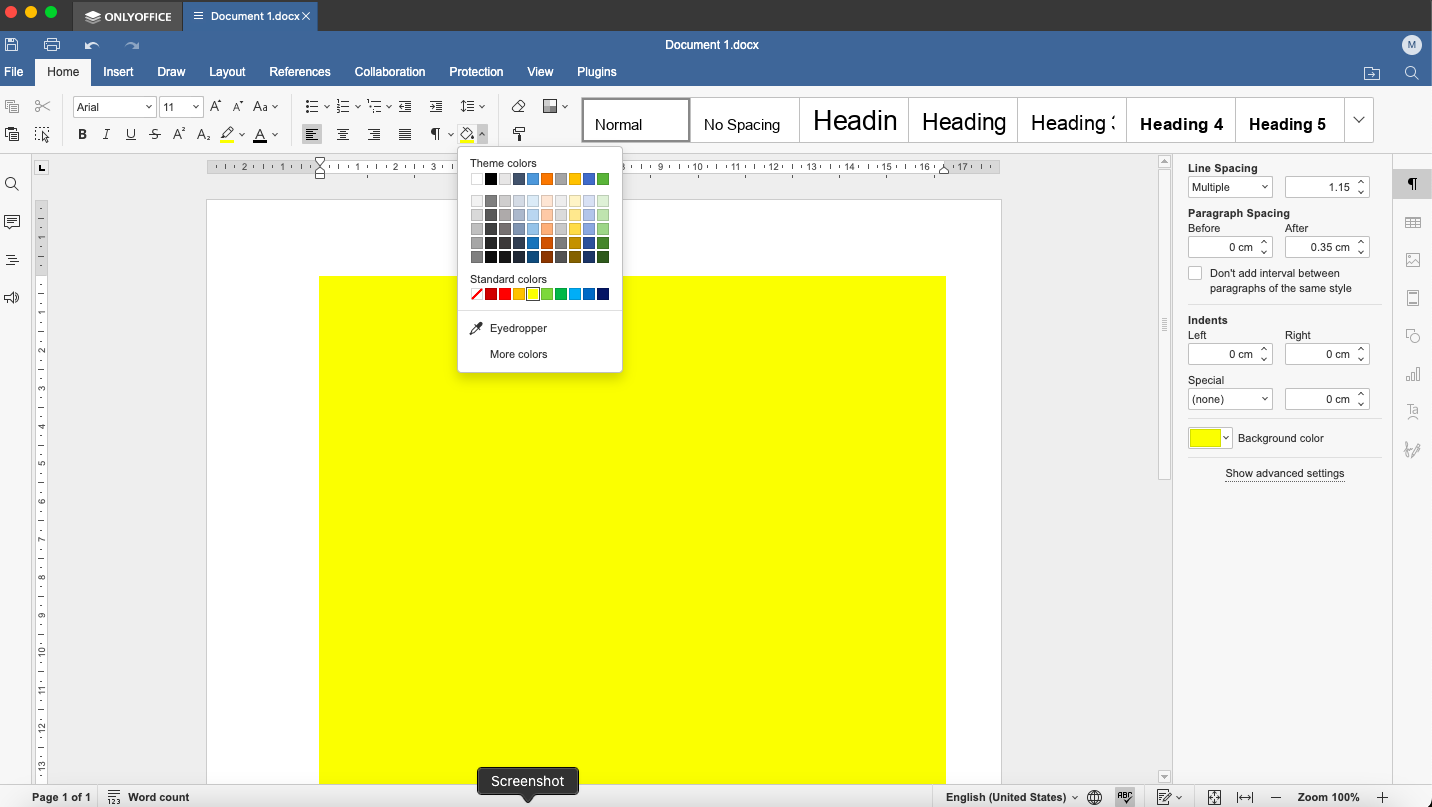1432x807 pixels.
Task: Open the font size 11 dropdown
Action: click(x=196, y=107)
